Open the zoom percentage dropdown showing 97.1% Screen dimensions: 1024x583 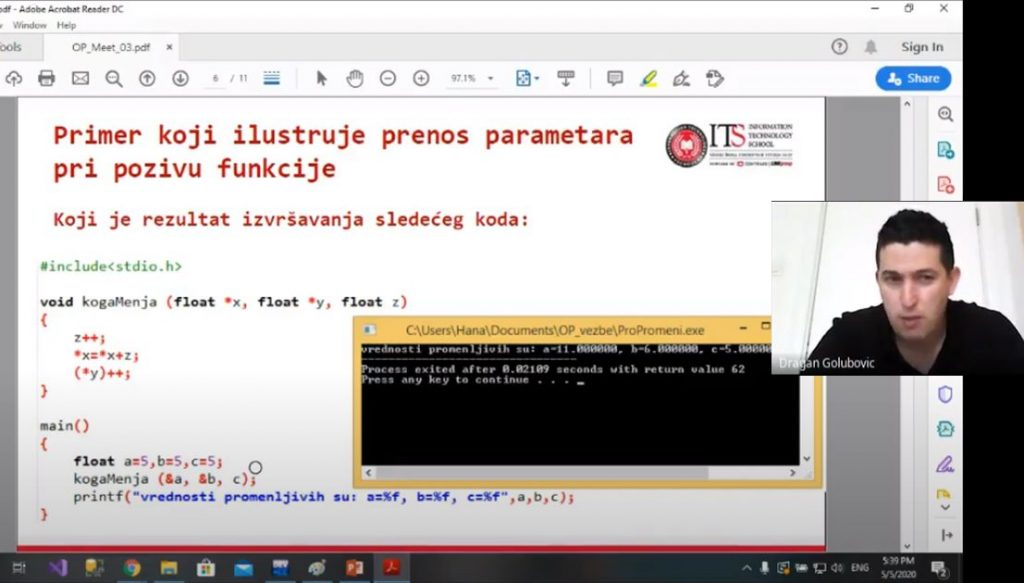point(473,78)
